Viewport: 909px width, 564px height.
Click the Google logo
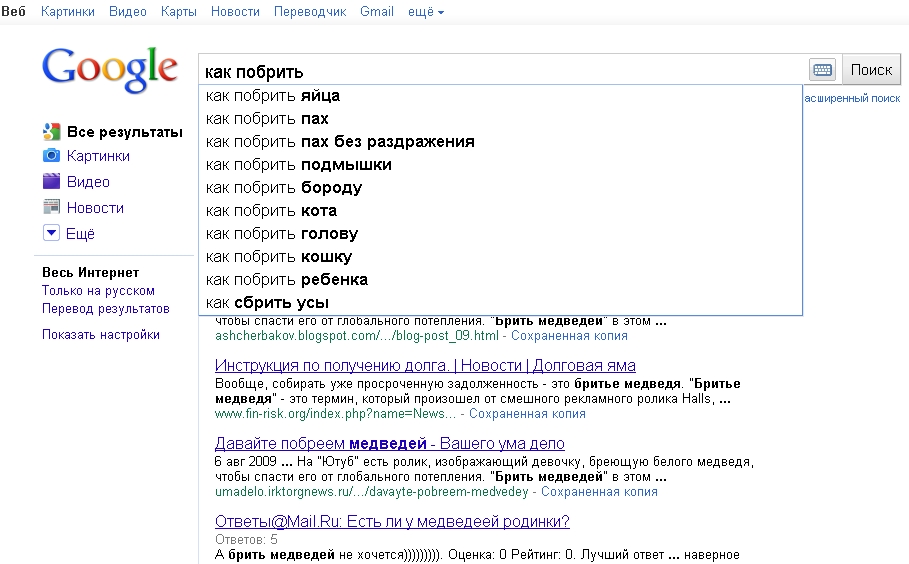109,68
